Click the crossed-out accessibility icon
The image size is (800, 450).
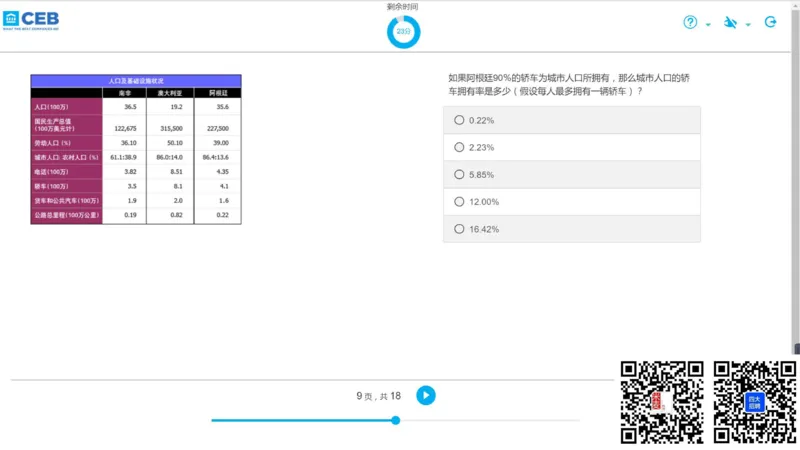click(730, 22)
